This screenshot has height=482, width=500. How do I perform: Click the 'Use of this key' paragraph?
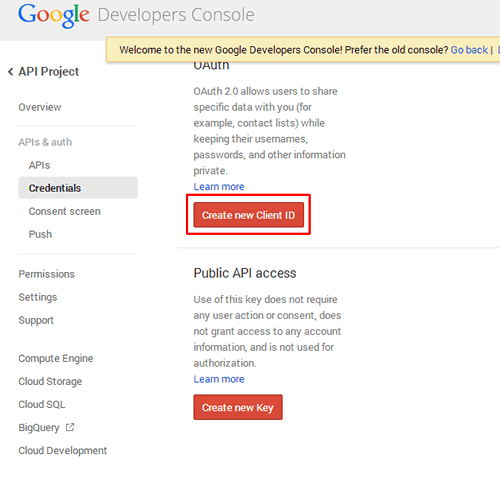(x=267, y=331)
